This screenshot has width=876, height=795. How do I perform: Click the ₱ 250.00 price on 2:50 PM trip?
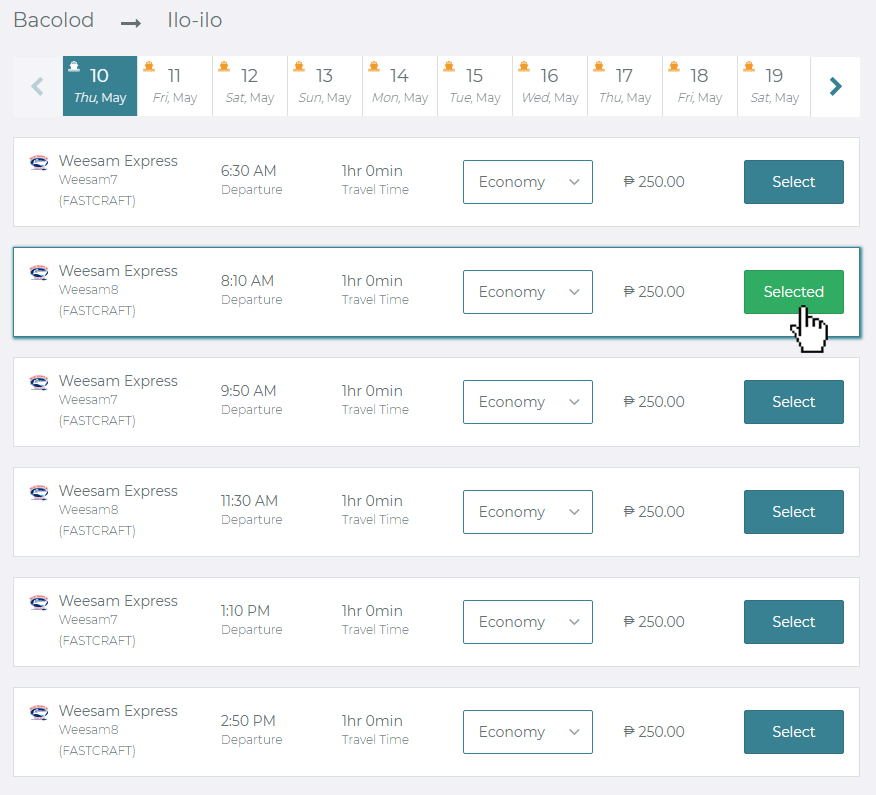654,732
